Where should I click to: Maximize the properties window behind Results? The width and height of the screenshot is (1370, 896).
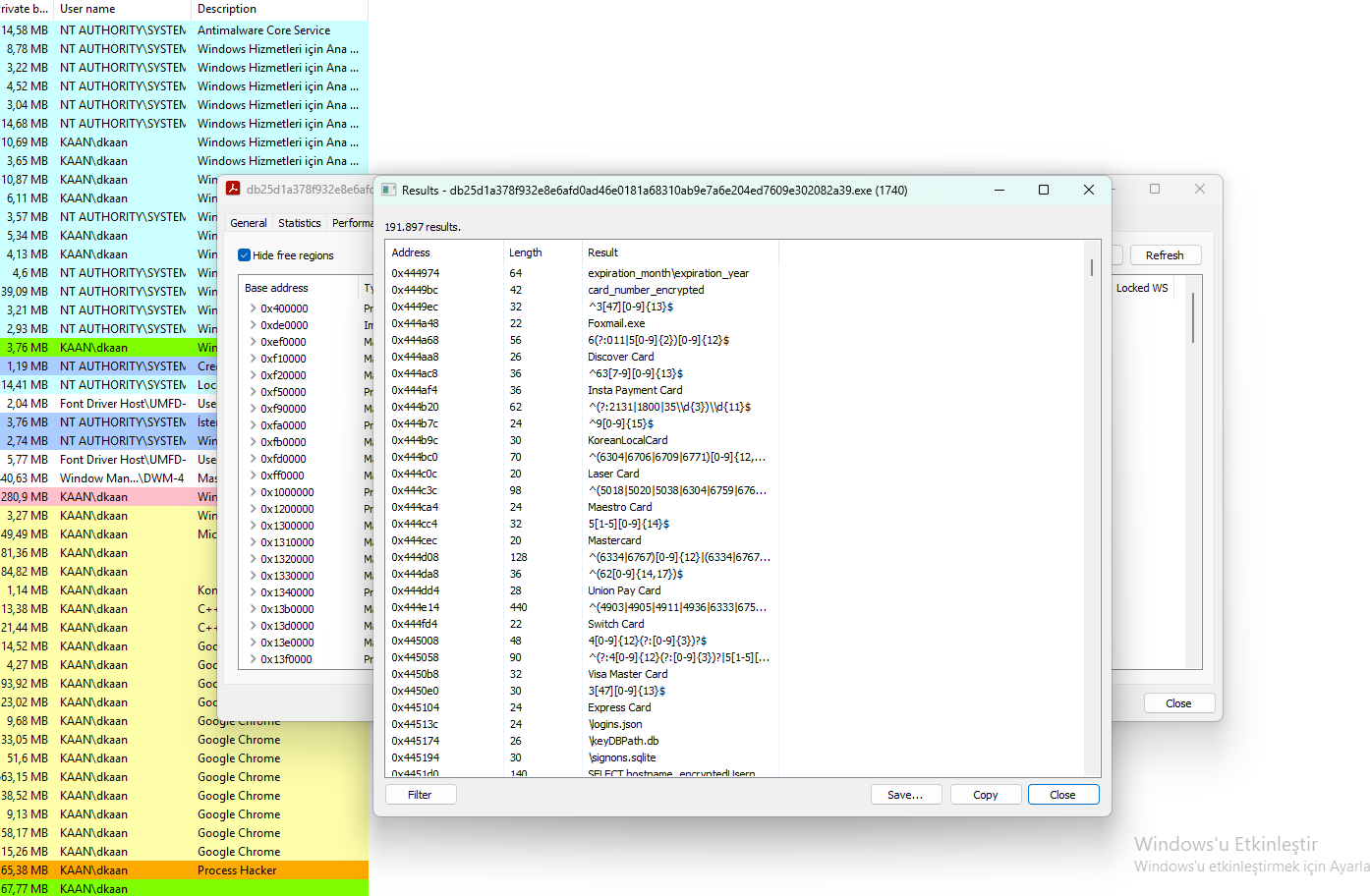point(1155,189)
